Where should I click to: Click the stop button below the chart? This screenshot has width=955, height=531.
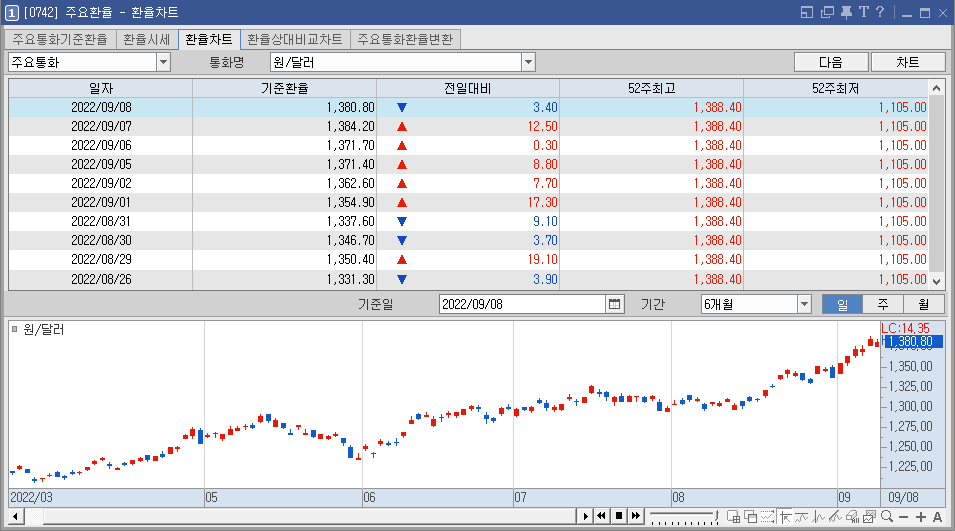(x=619, y=516)
